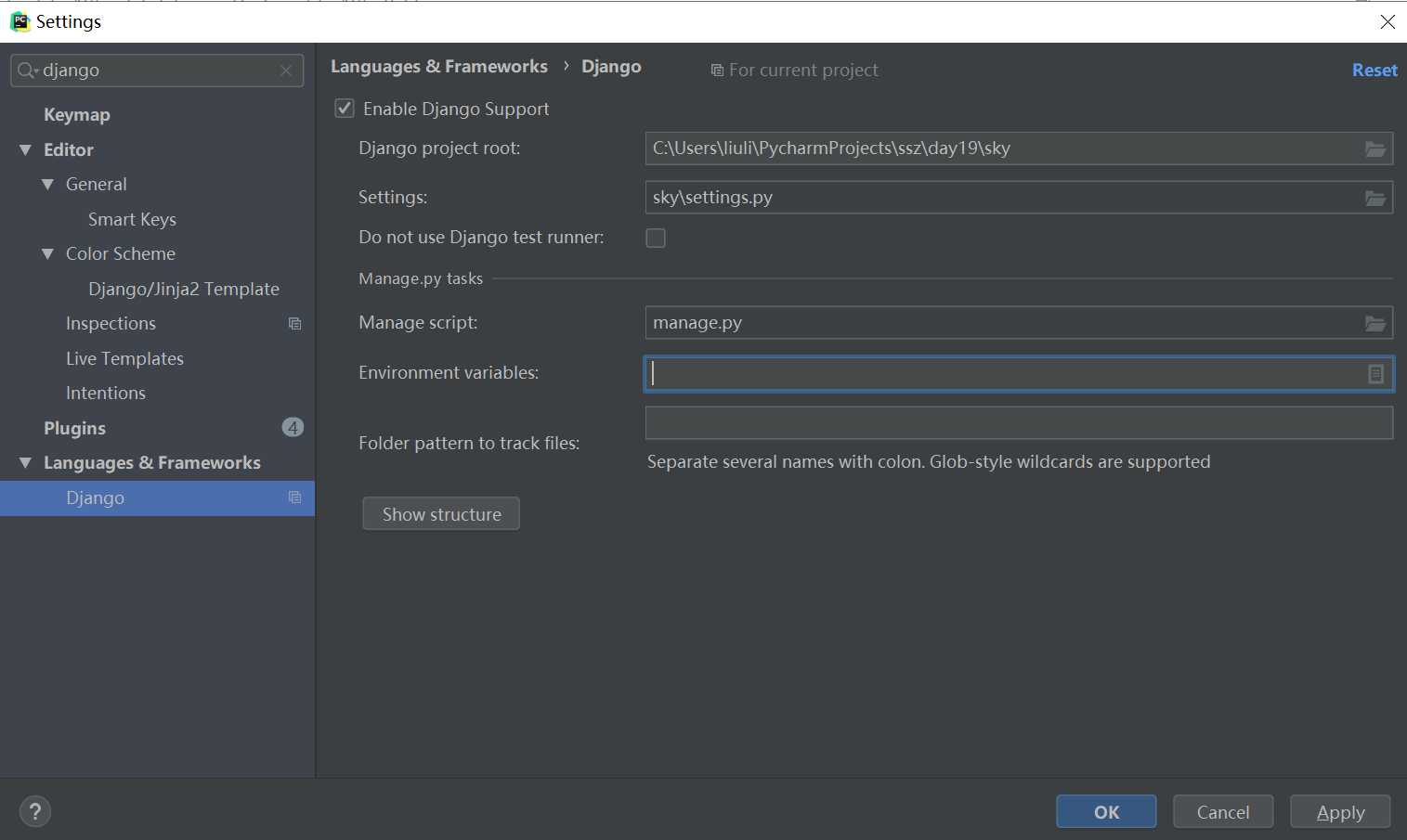Open the Plugins settings page
Viewport: 1407px width, 840px height.
pos(74,428)
